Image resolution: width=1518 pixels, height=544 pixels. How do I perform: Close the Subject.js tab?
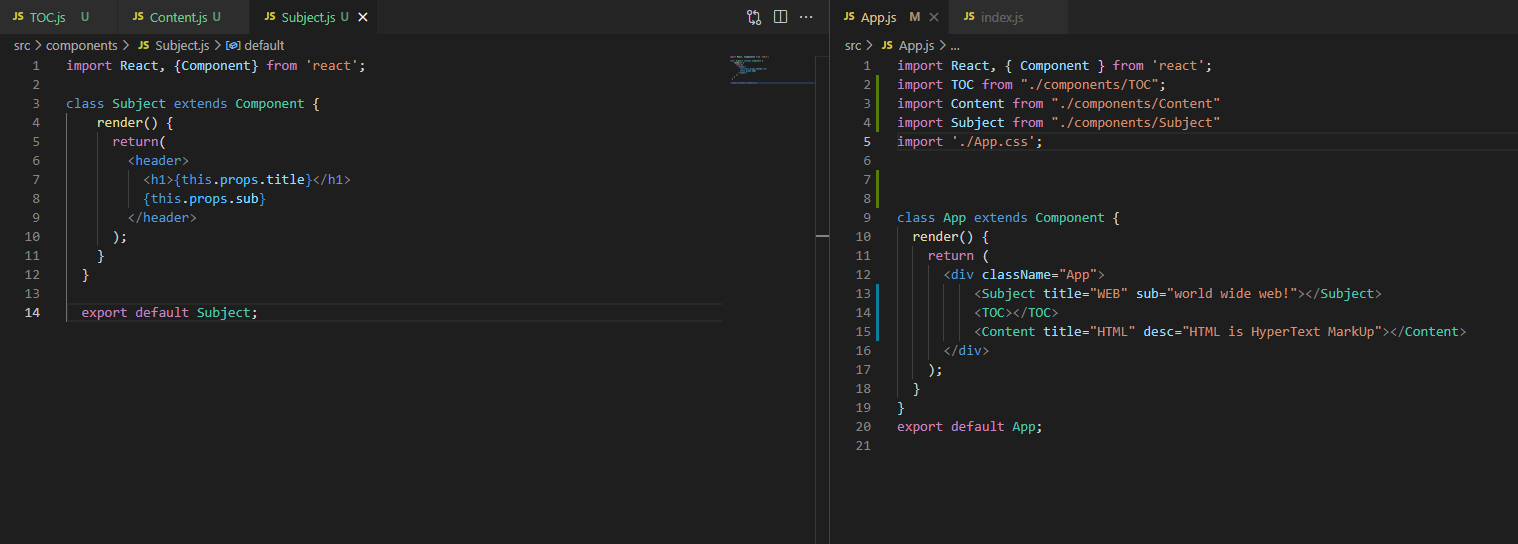362,17
